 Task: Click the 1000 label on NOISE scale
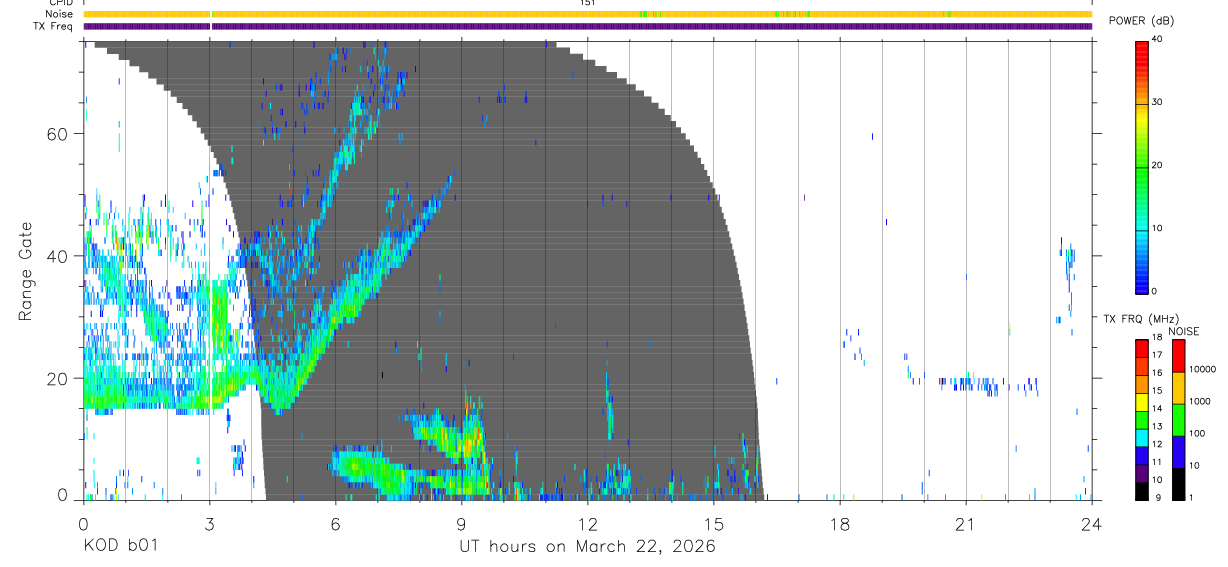coord(1201,402)
